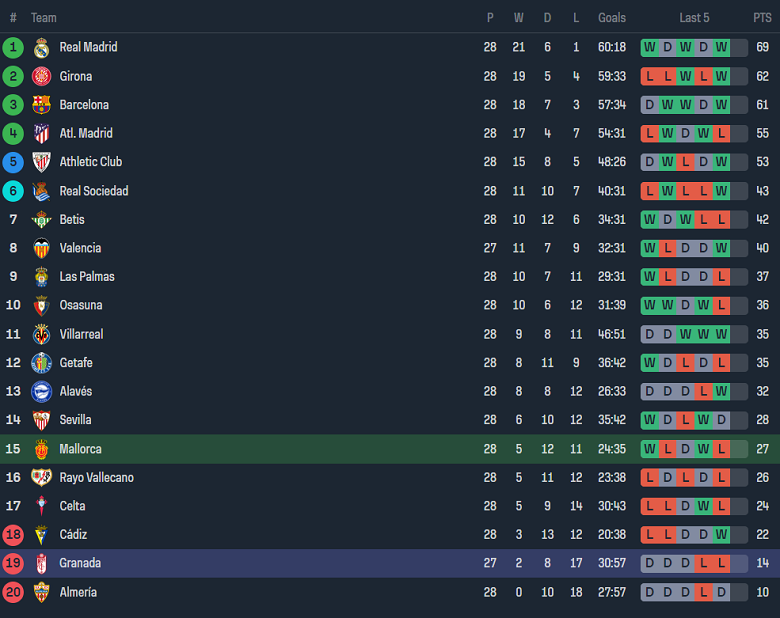Viewport: 780px width, 618px height.
Task: Sort table by Goals column header
Action: tap(612, 18)
